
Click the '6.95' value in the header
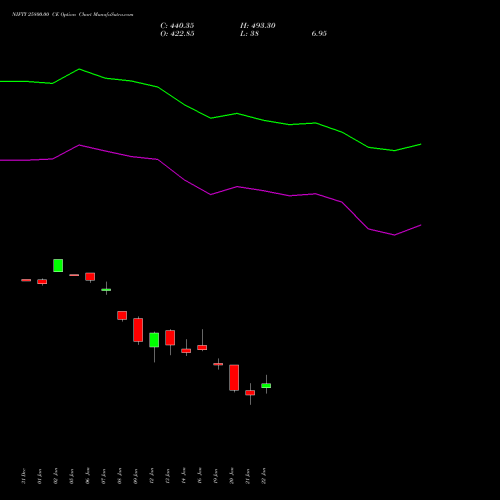point(319,34)
